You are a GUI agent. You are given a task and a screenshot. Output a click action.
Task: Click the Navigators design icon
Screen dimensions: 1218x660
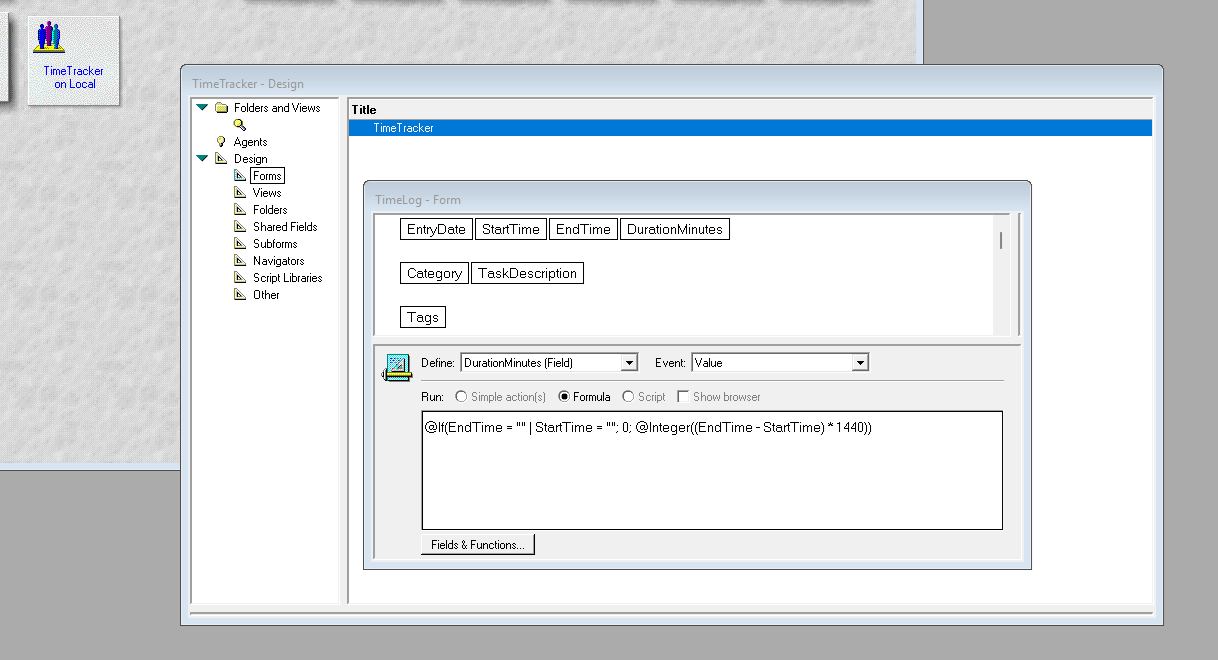(x=241, y=260)
